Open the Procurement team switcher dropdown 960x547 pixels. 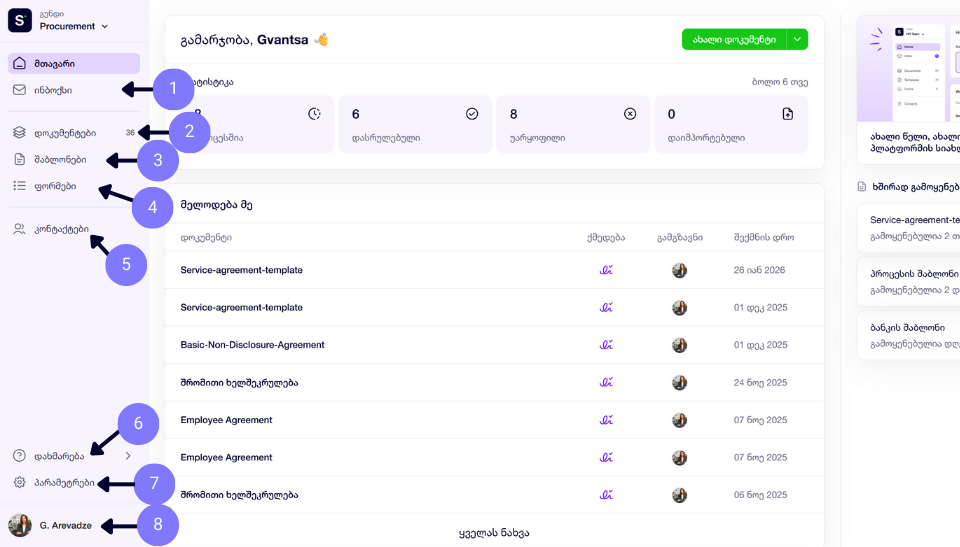pyautogui.click(x=73, y=26)
